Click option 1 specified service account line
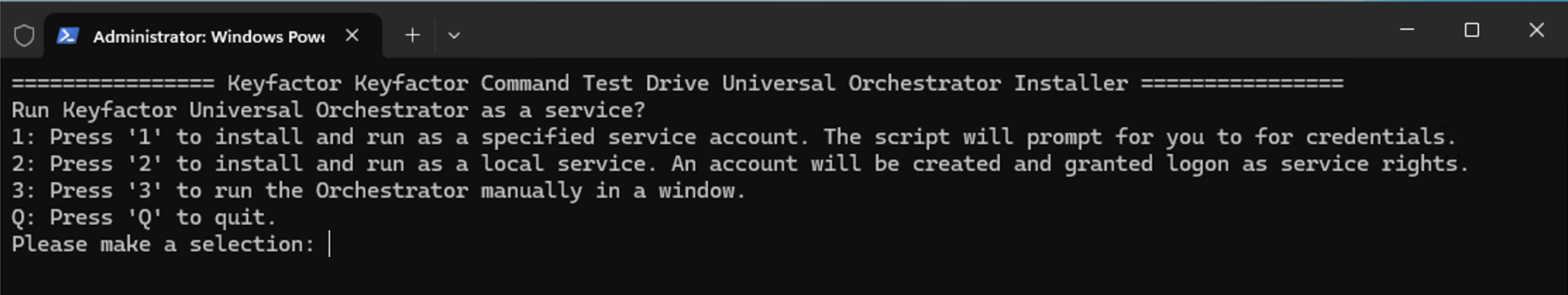This screenshot has height=295, width=1568. point(733,137)
